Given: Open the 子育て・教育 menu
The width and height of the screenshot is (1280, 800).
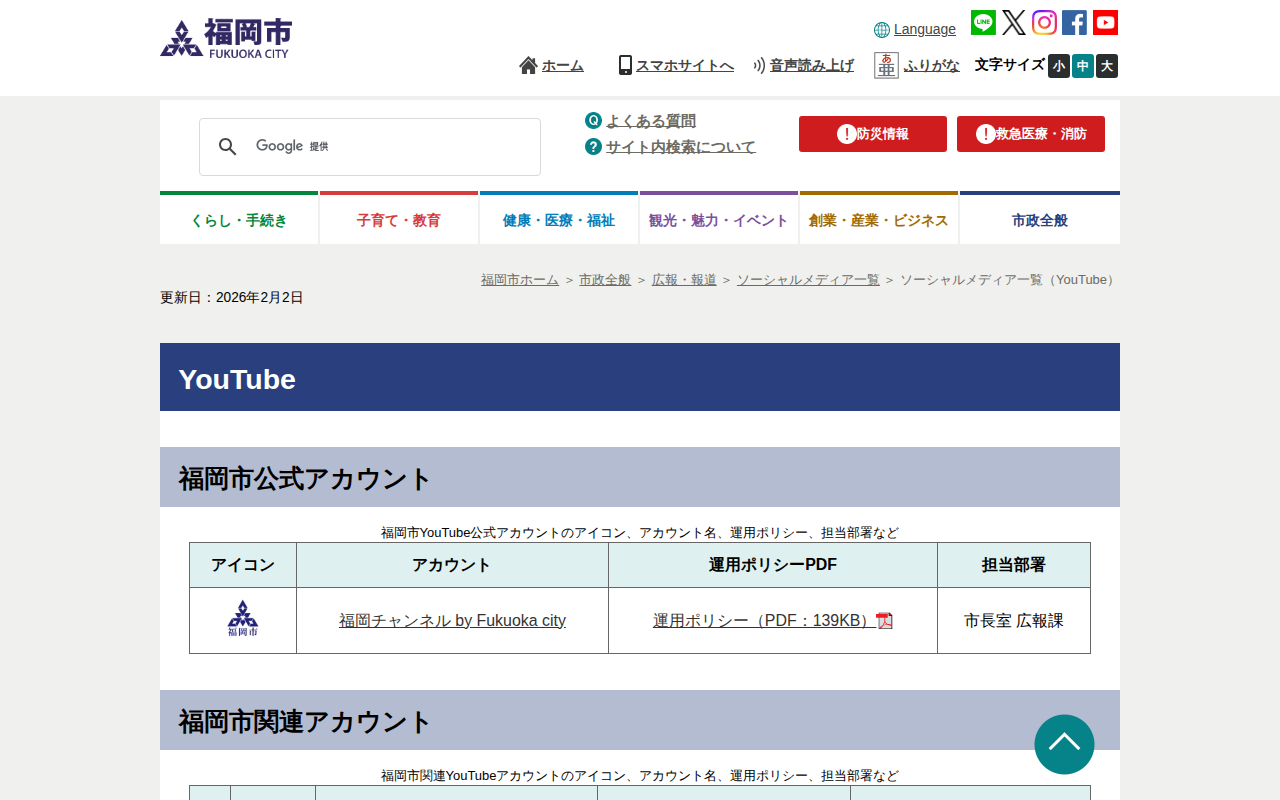Looking at the screenshot, I should pos(399,220).
